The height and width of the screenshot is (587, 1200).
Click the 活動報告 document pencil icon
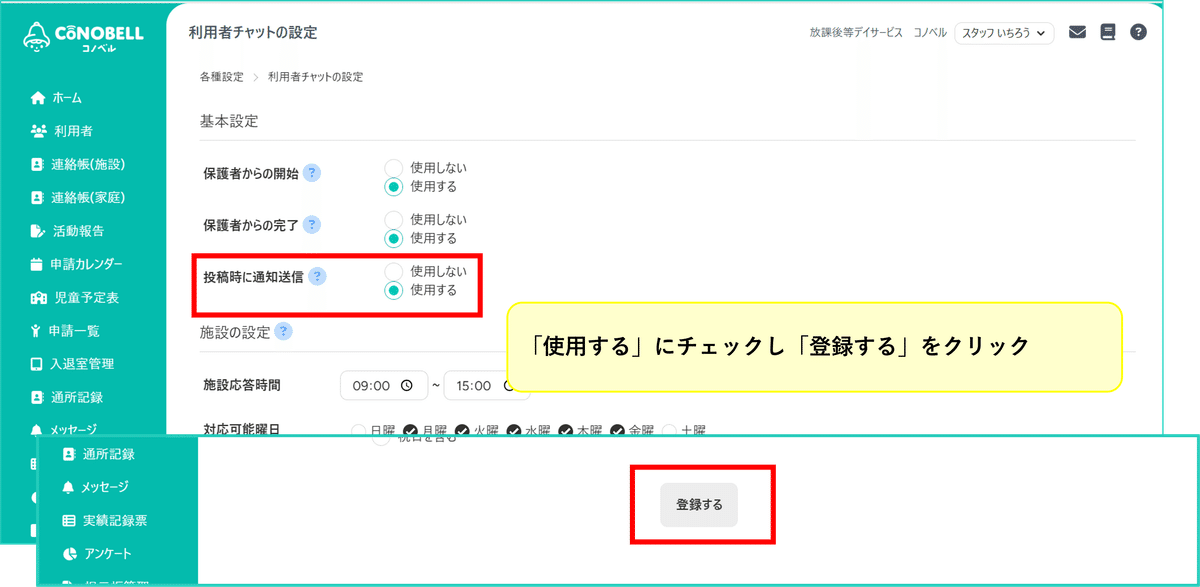tap(38, 231)
